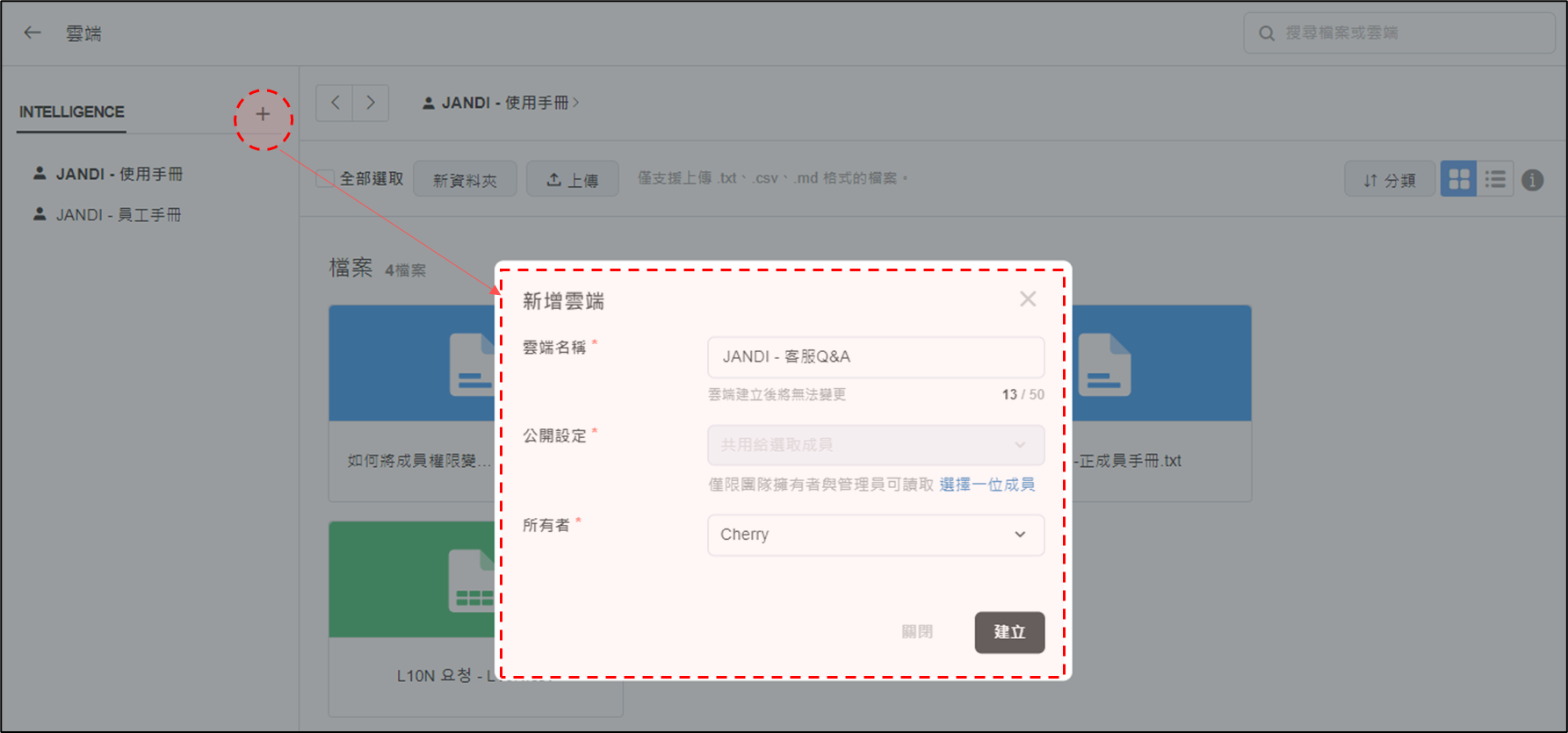Click the 搜尋檔案或雲端 search field

pos(1399,33)
